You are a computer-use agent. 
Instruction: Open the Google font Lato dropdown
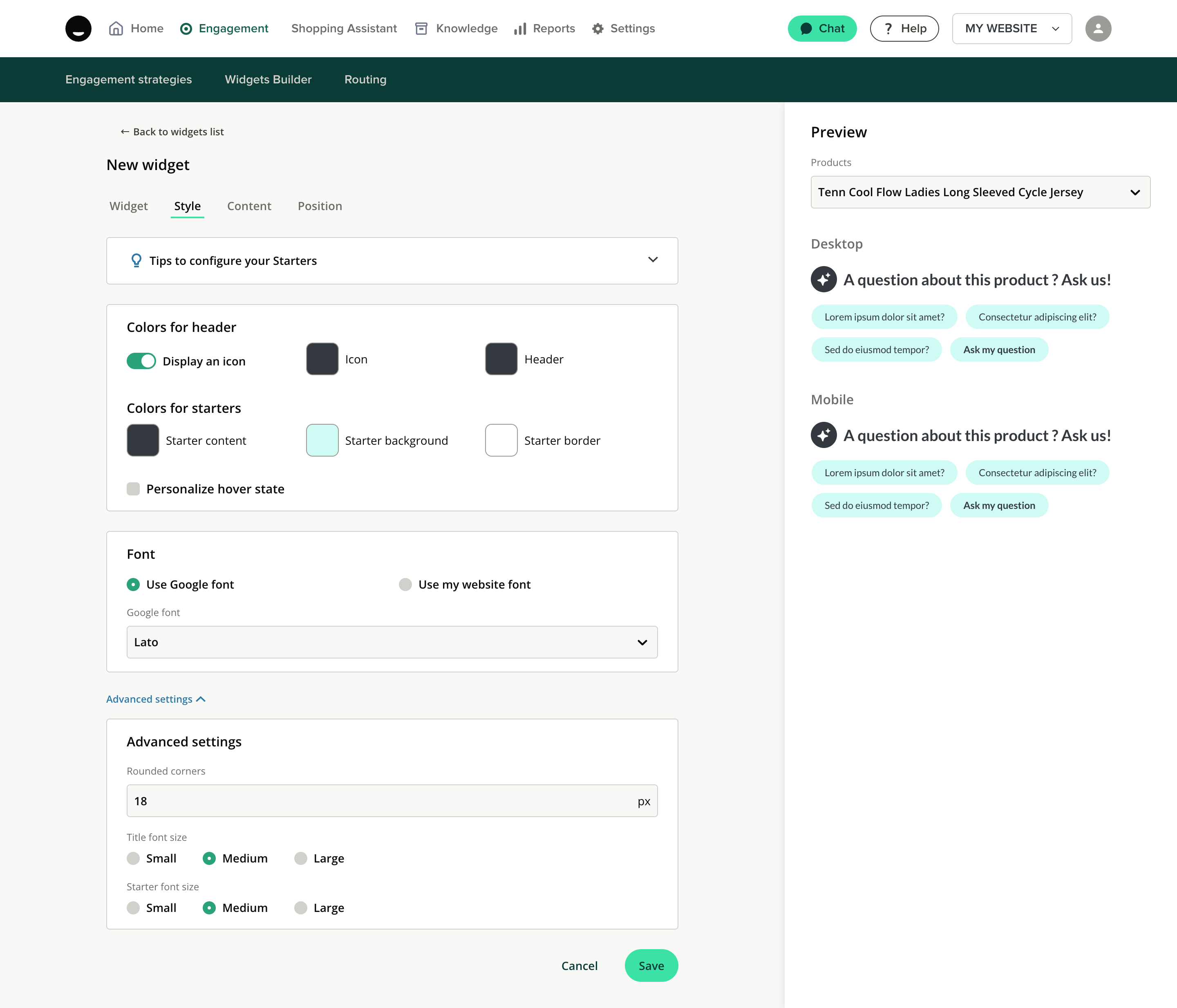392,642
